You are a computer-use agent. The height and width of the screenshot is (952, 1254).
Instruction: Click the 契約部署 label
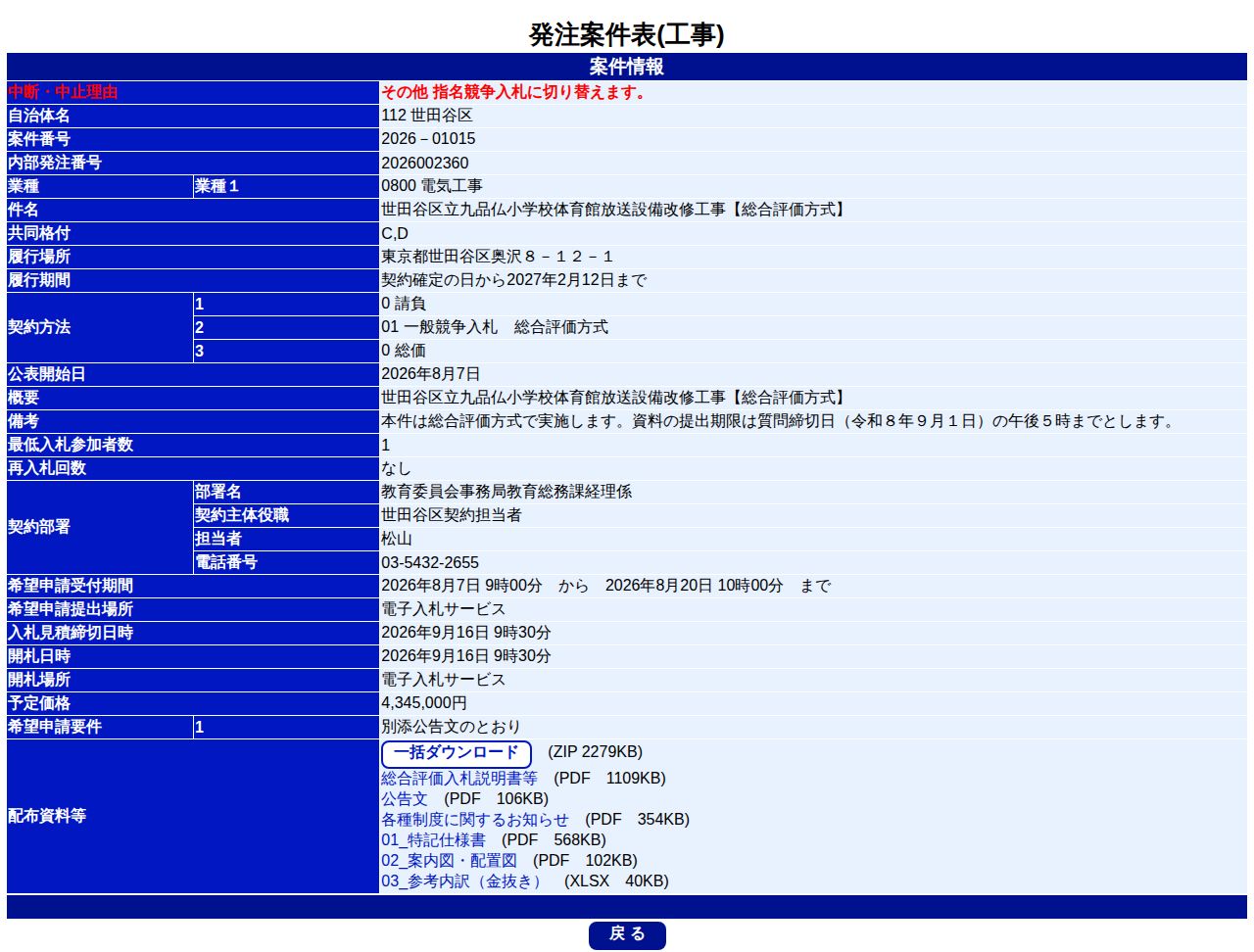pos(39,527)
